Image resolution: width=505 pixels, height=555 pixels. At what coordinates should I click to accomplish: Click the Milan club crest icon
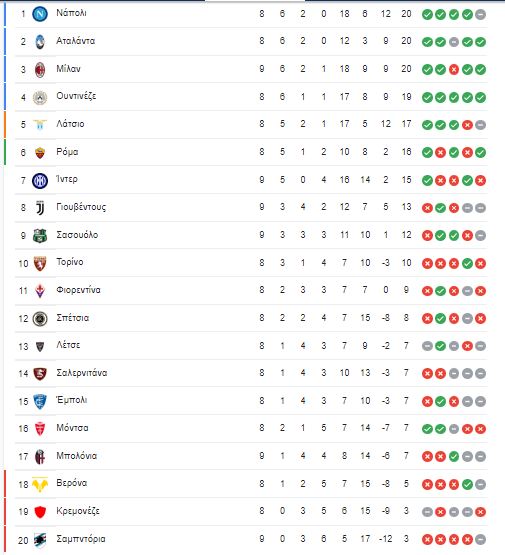40,69
